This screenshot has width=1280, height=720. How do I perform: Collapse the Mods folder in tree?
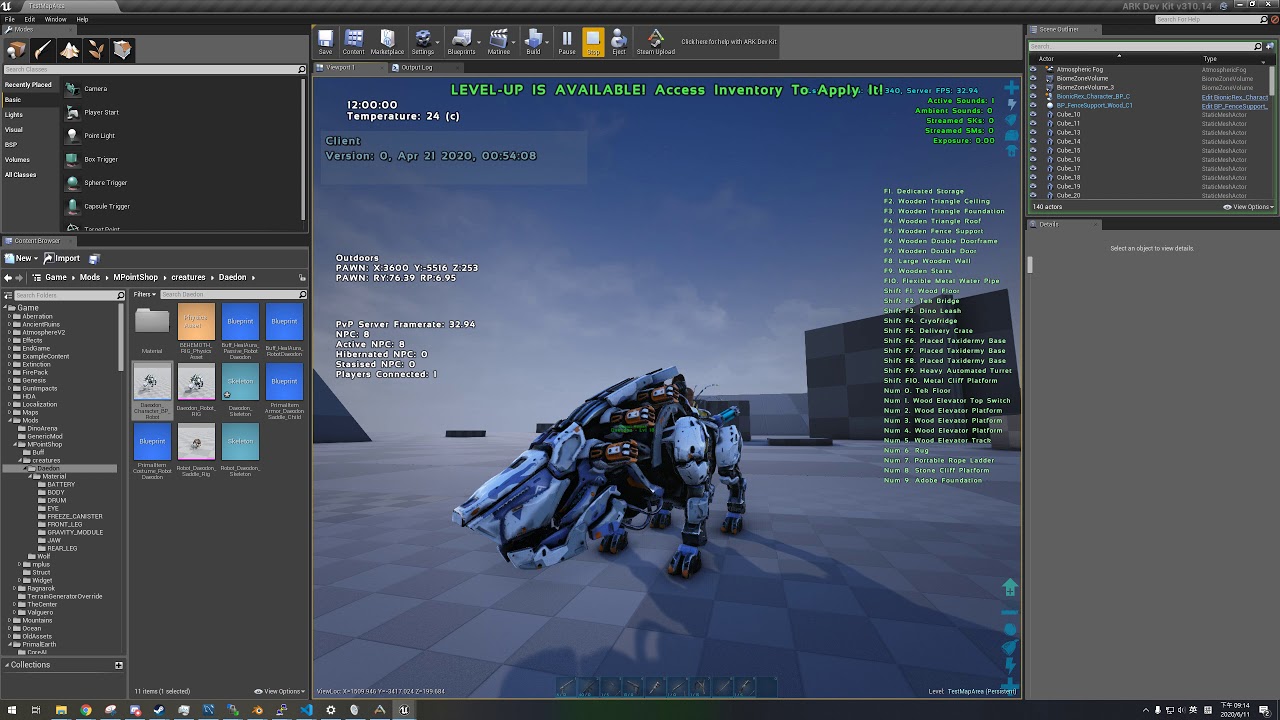(x=10, y=420)
